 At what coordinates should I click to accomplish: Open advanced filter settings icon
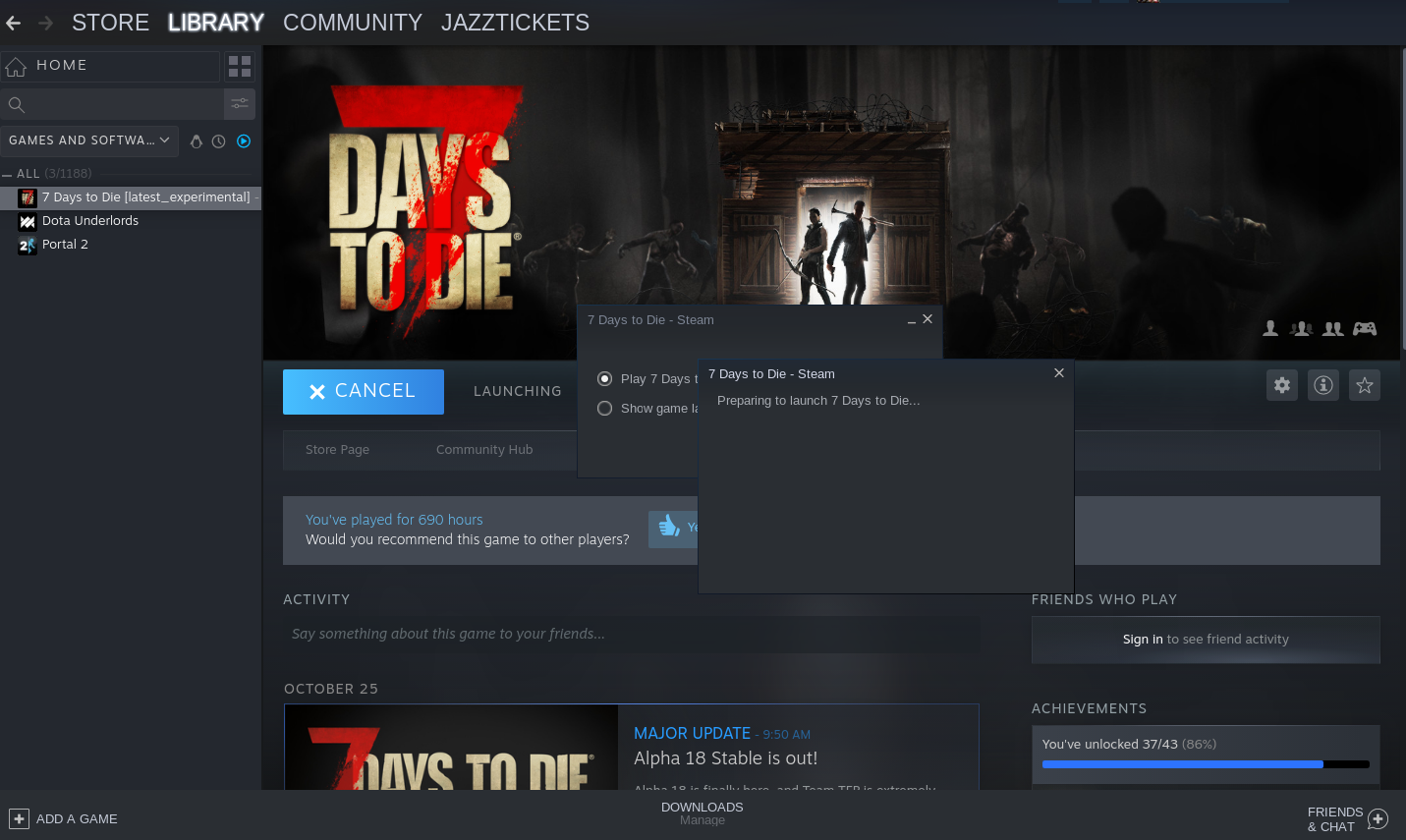[x=240, y=103]
